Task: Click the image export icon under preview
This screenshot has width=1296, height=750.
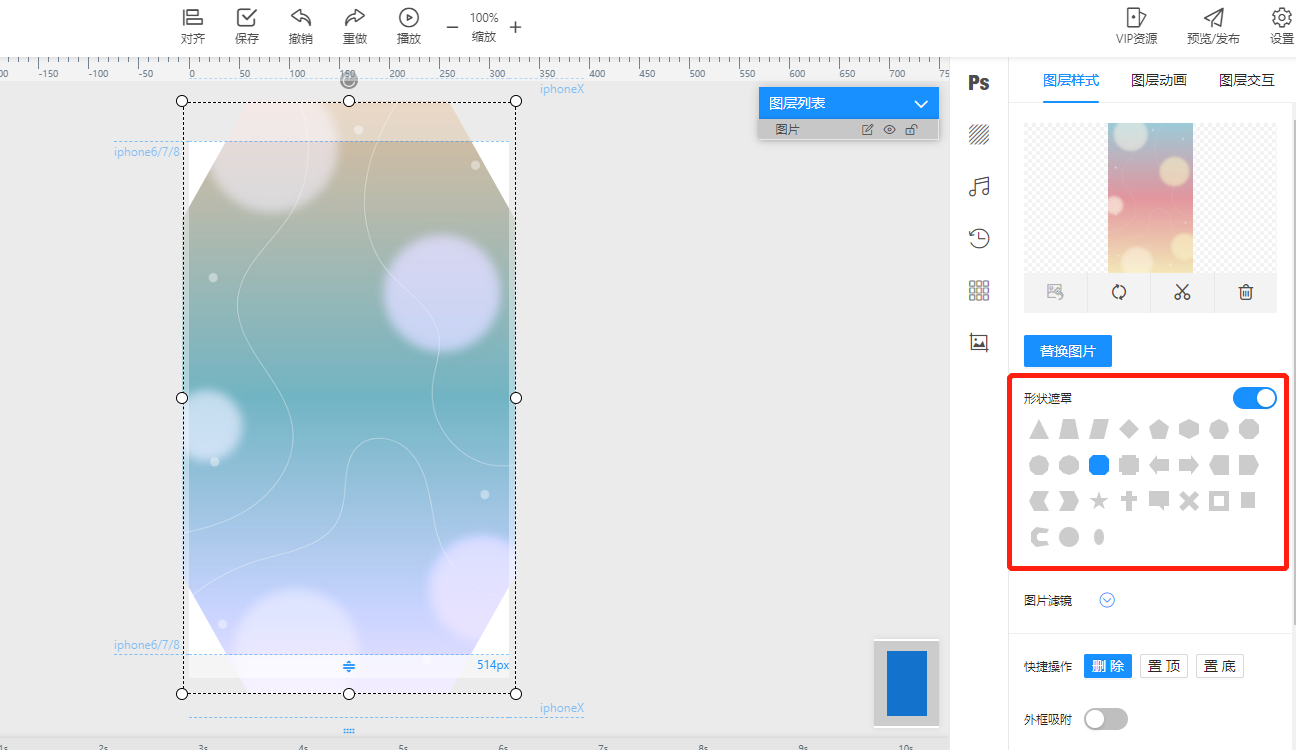Action: (1055, 292)
